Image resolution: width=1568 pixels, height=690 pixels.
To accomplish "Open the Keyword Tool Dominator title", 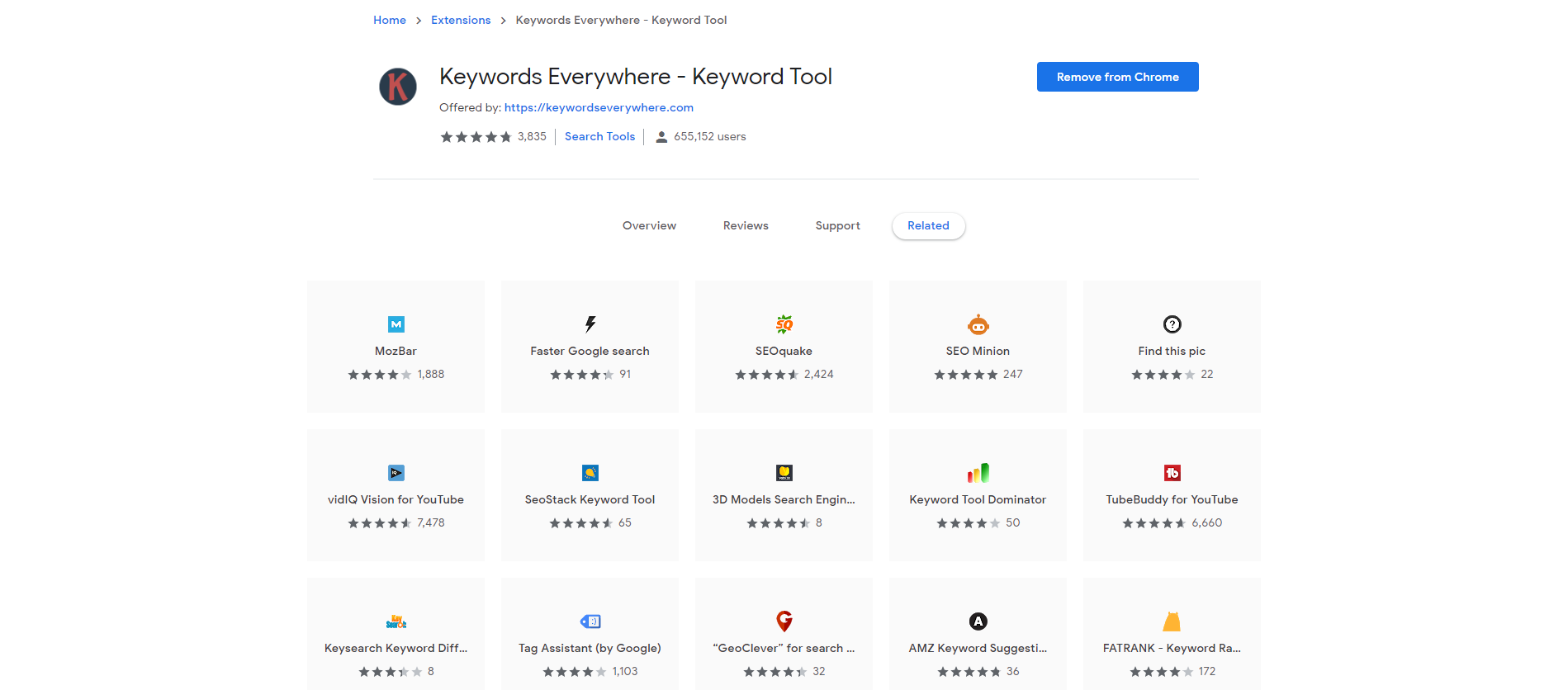I will tap(978, 499).
